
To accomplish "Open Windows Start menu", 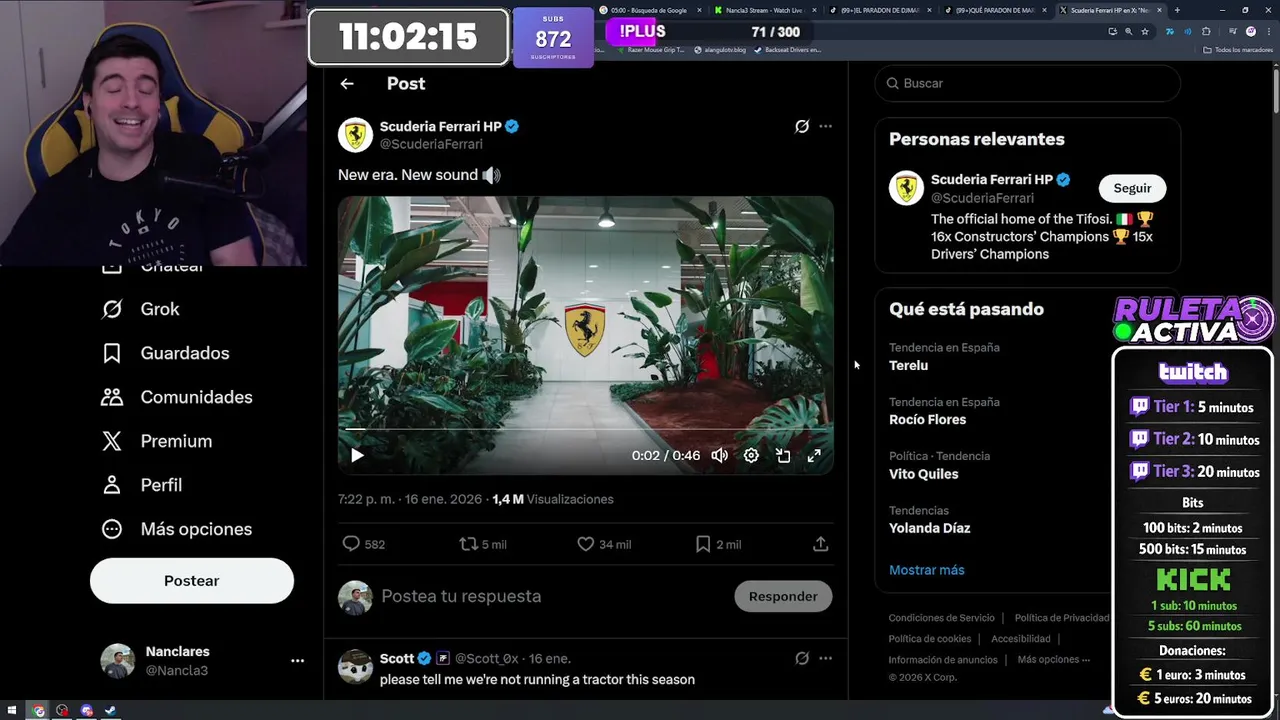I will pyautogui.click(x=12, y=711).
